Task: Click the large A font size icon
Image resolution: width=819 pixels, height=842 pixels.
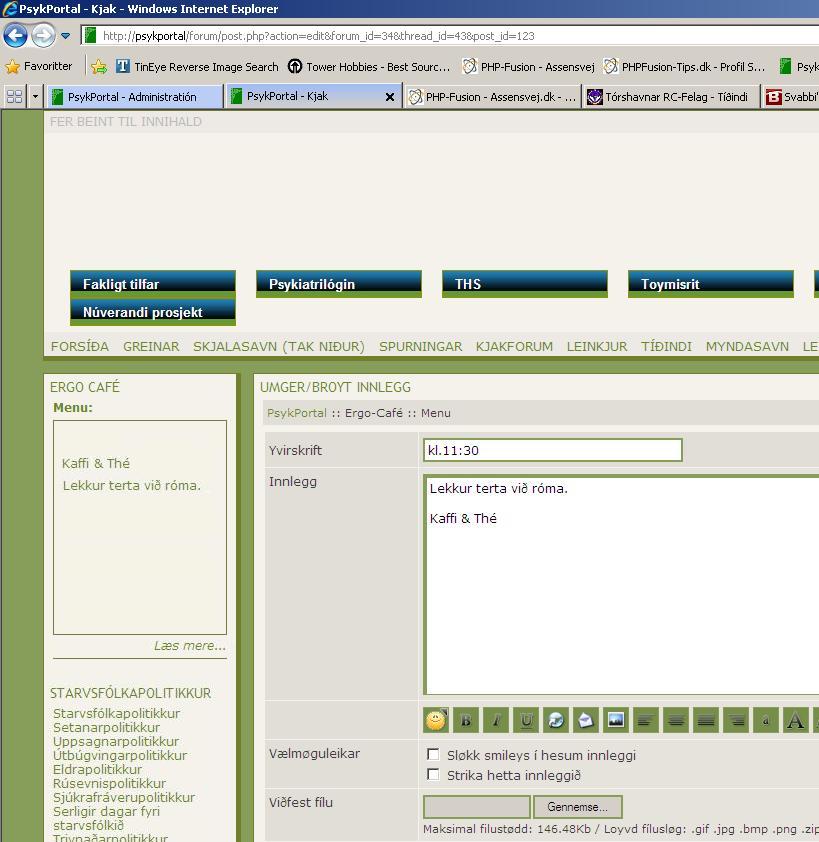Action: [x=795, y=720]
